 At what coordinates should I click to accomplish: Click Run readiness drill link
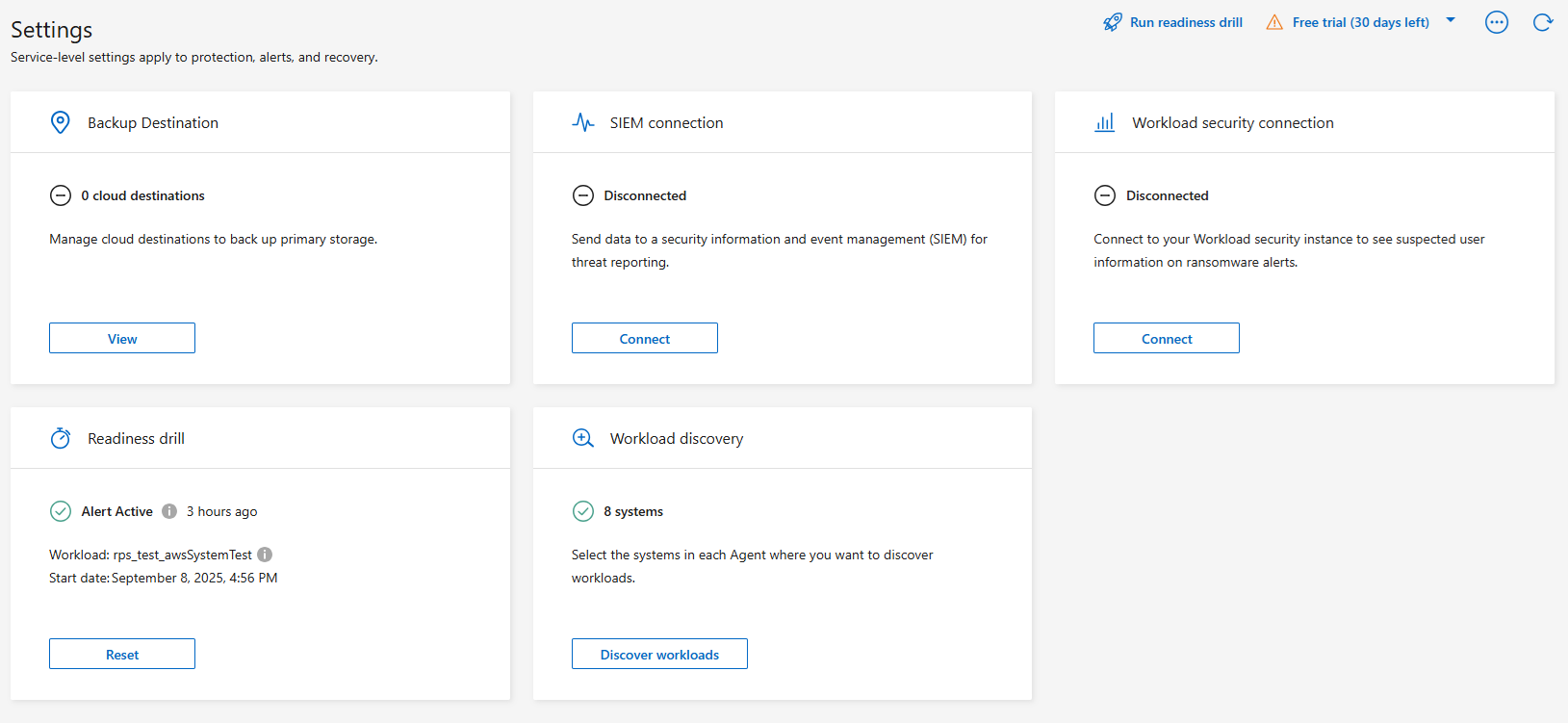pos(1186,22)
